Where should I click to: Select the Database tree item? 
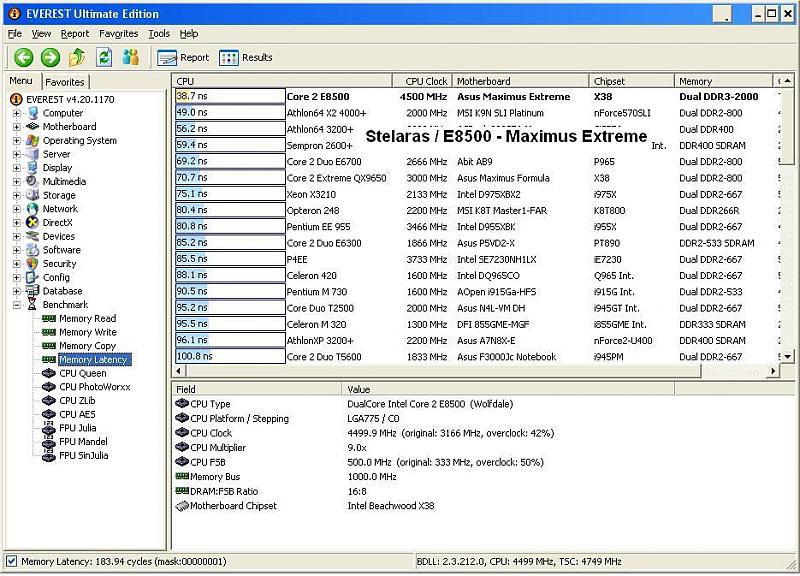[x=62, y=291]
